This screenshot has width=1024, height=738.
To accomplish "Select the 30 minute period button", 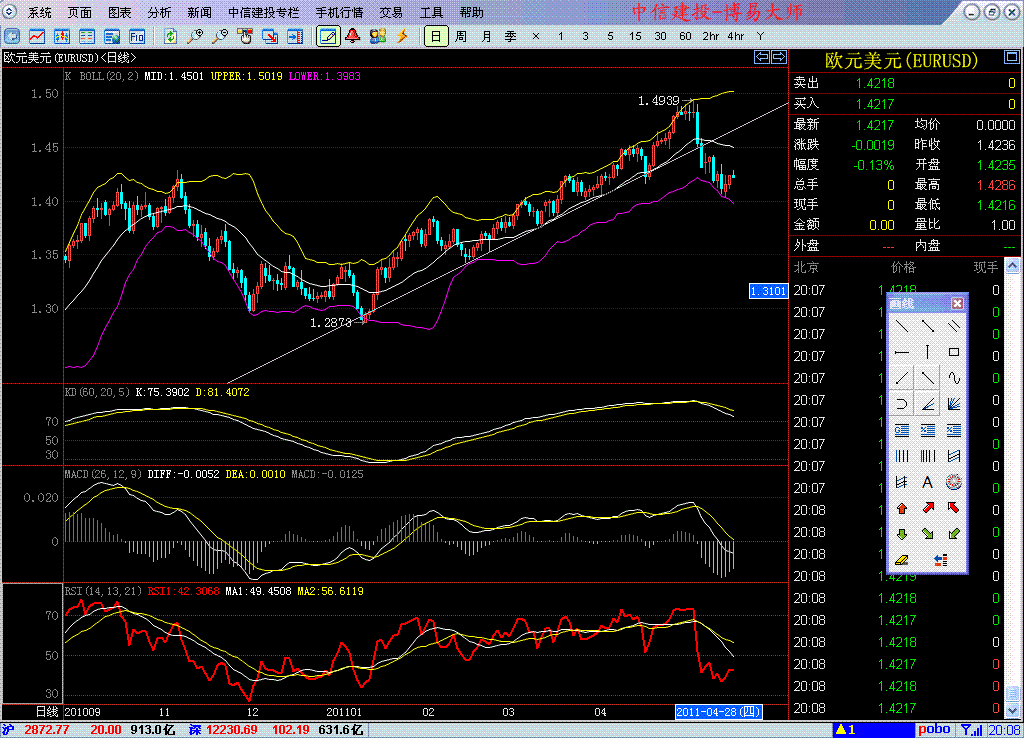I will [660, 37].
